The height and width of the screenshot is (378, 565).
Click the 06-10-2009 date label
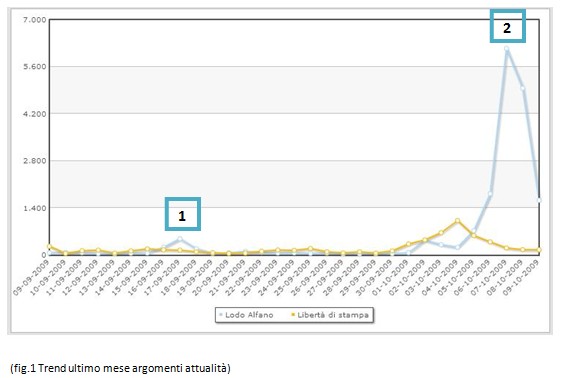472,278
